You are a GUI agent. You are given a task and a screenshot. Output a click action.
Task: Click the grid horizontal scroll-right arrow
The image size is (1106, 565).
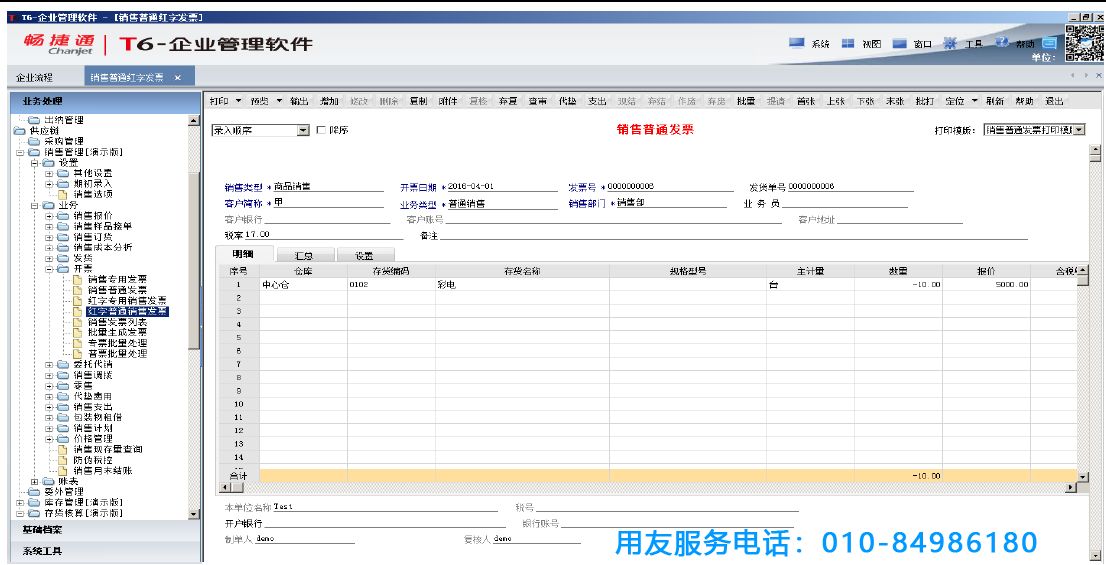point(1072,487)
